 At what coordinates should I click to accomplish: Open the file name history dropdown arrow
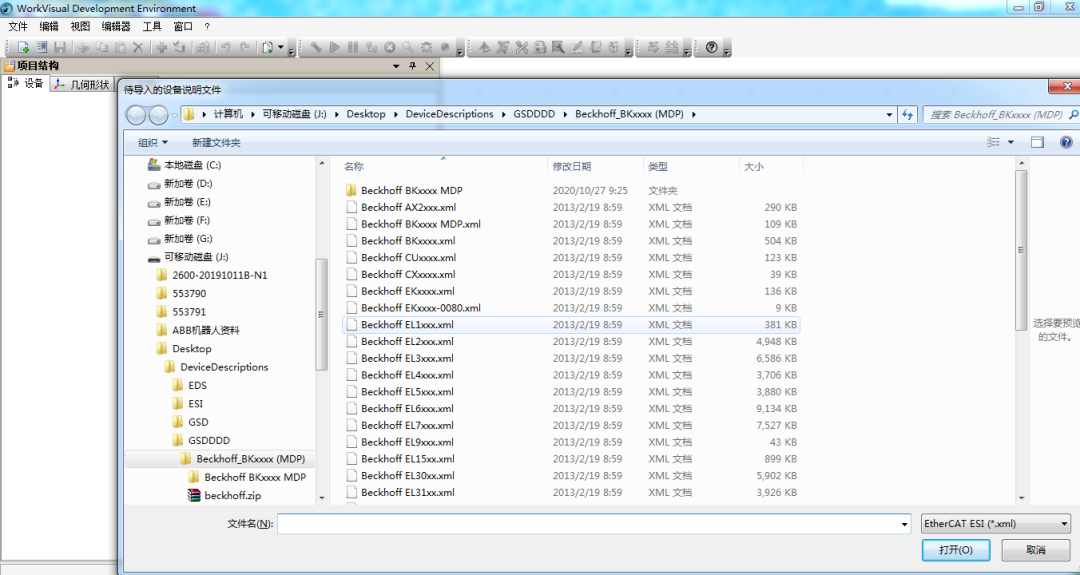[904, 525]
